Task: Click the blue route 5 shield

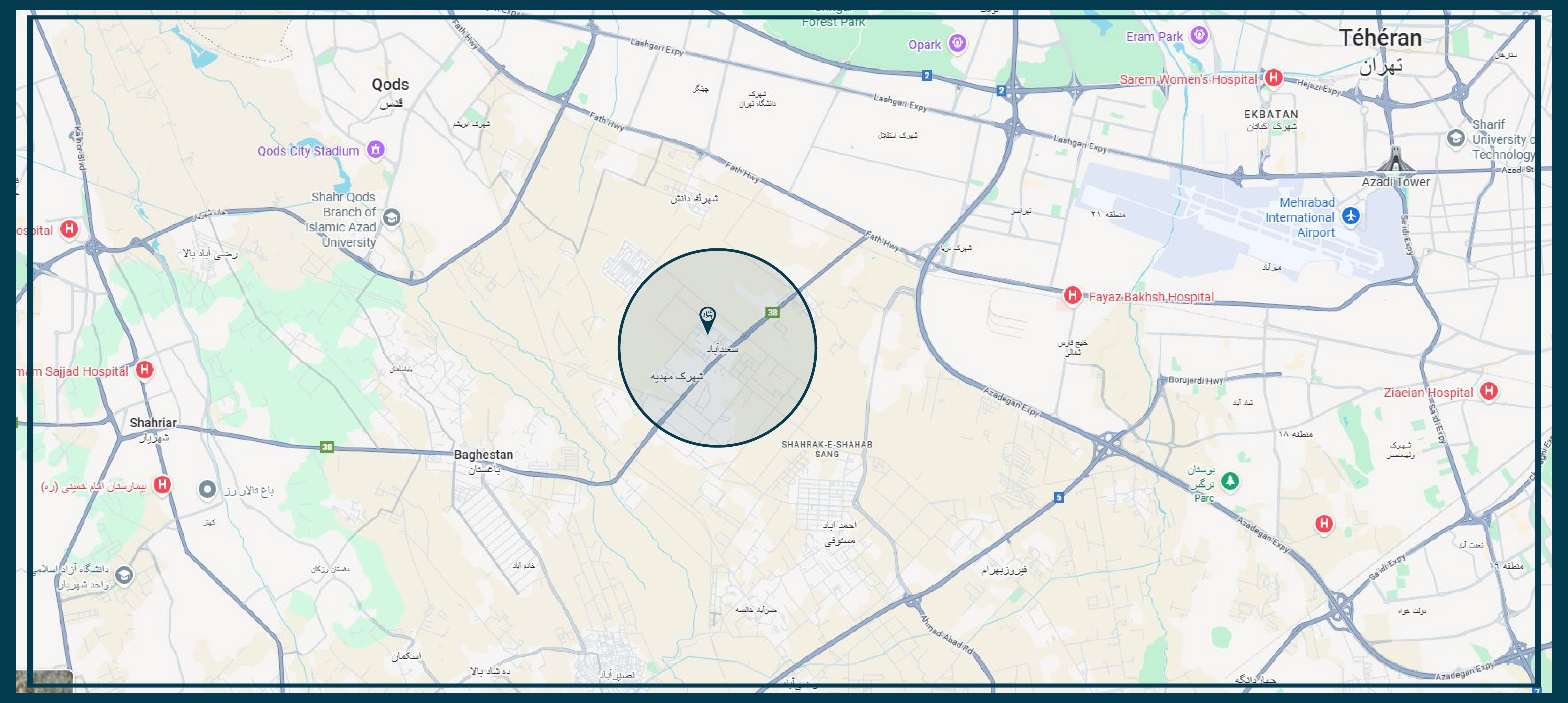Action: tap(1058, 497)
